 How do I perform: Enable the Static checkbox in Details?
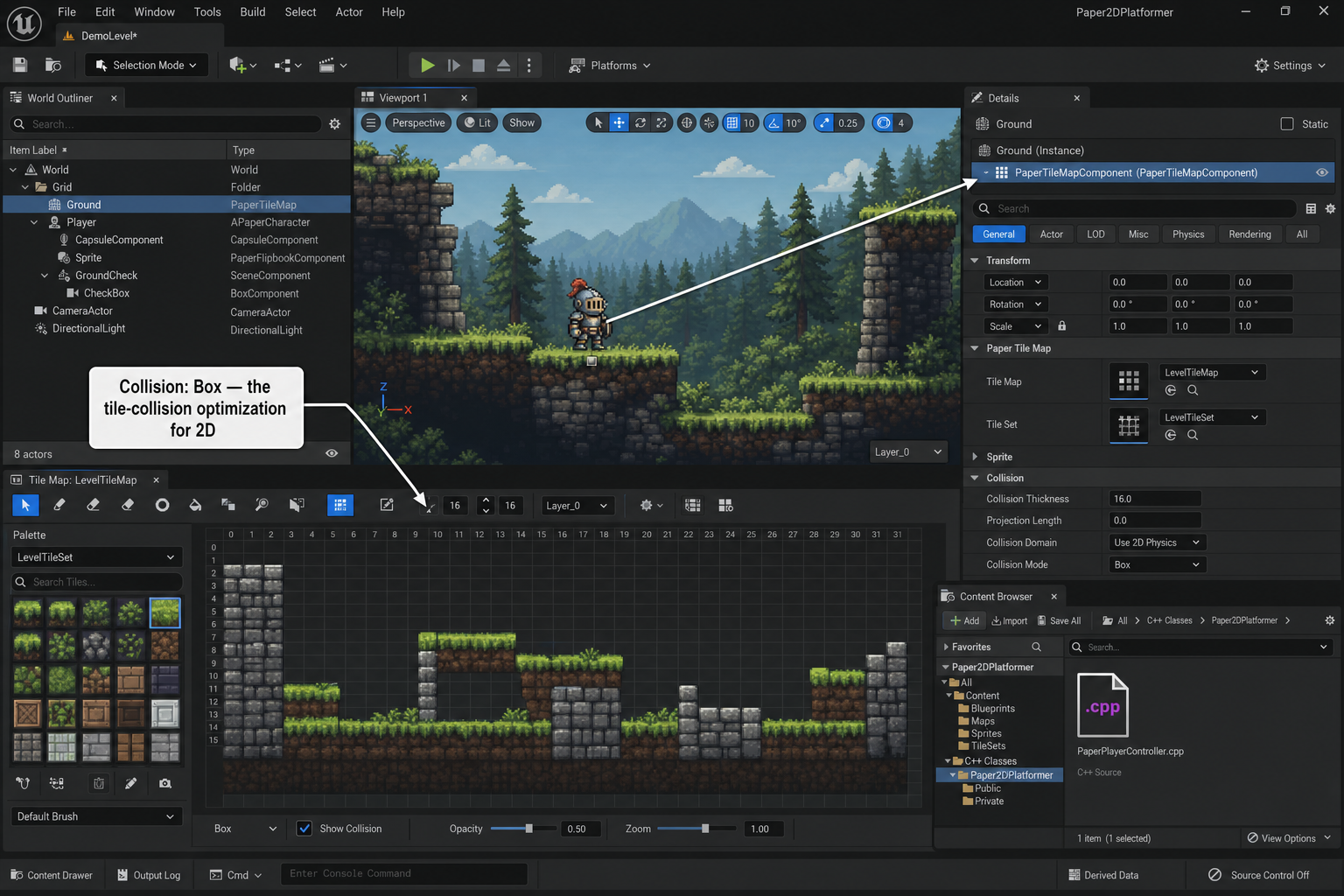click(x=1287, y=124)
